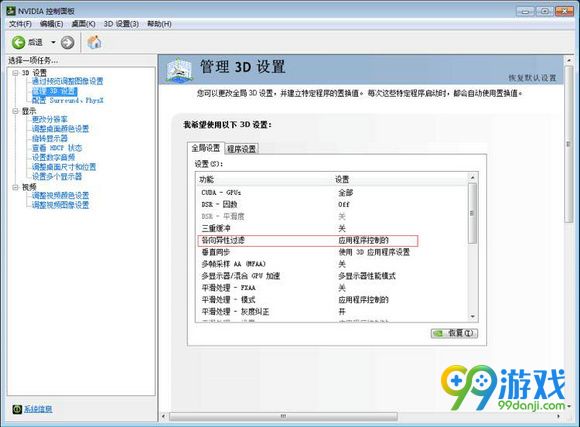
Task: Open the 编辑(E) menu
Action: pos(51,24)
